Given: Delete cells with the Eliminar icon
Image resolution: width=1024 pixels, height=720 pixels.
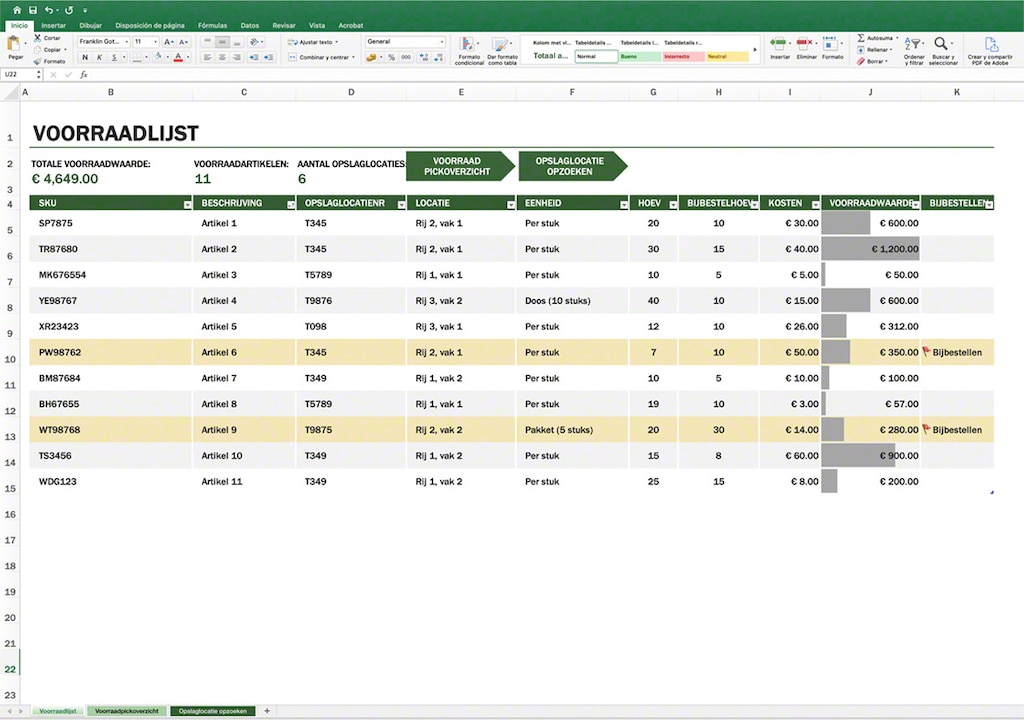Looking at the screenshot, I should point(805,44).
